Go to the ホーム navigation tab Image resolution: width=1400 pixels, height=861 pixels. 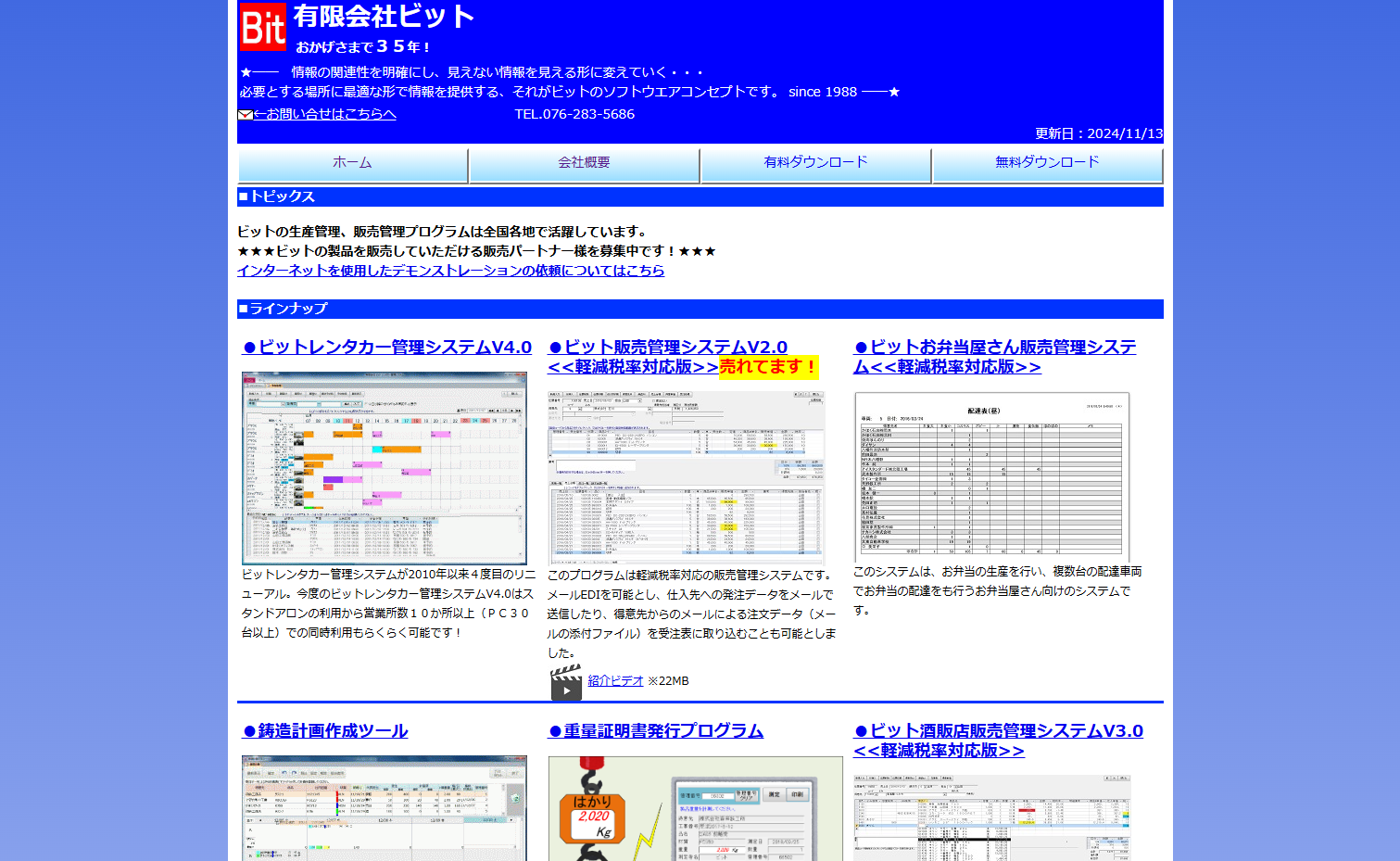coord(353,163)
